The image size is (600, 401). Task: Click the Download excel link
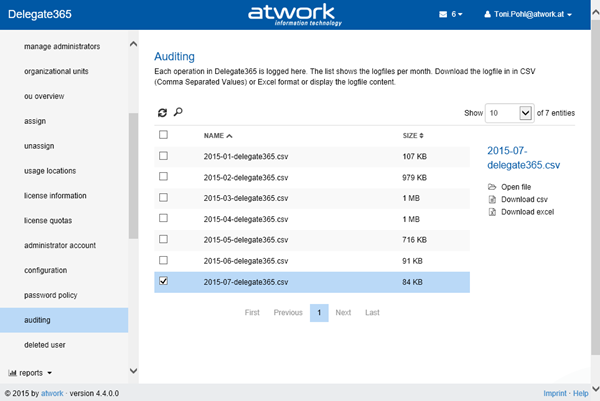coord(528,212)
